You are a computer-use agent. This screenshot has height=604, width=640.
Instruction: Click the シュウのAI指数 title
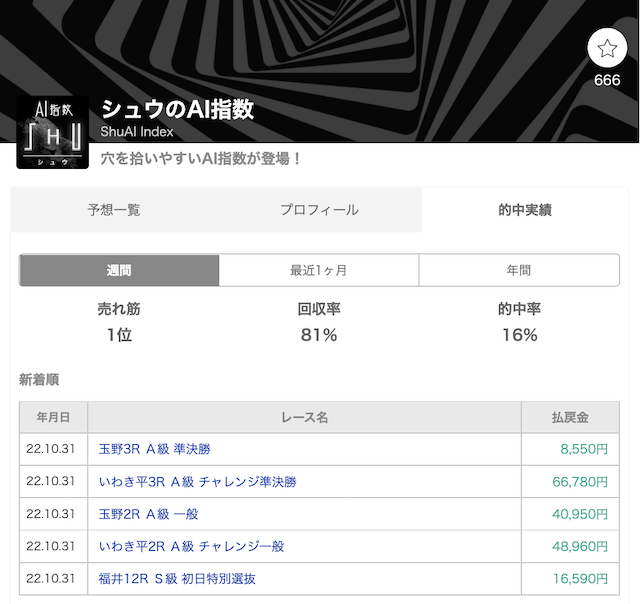(177, 110)
